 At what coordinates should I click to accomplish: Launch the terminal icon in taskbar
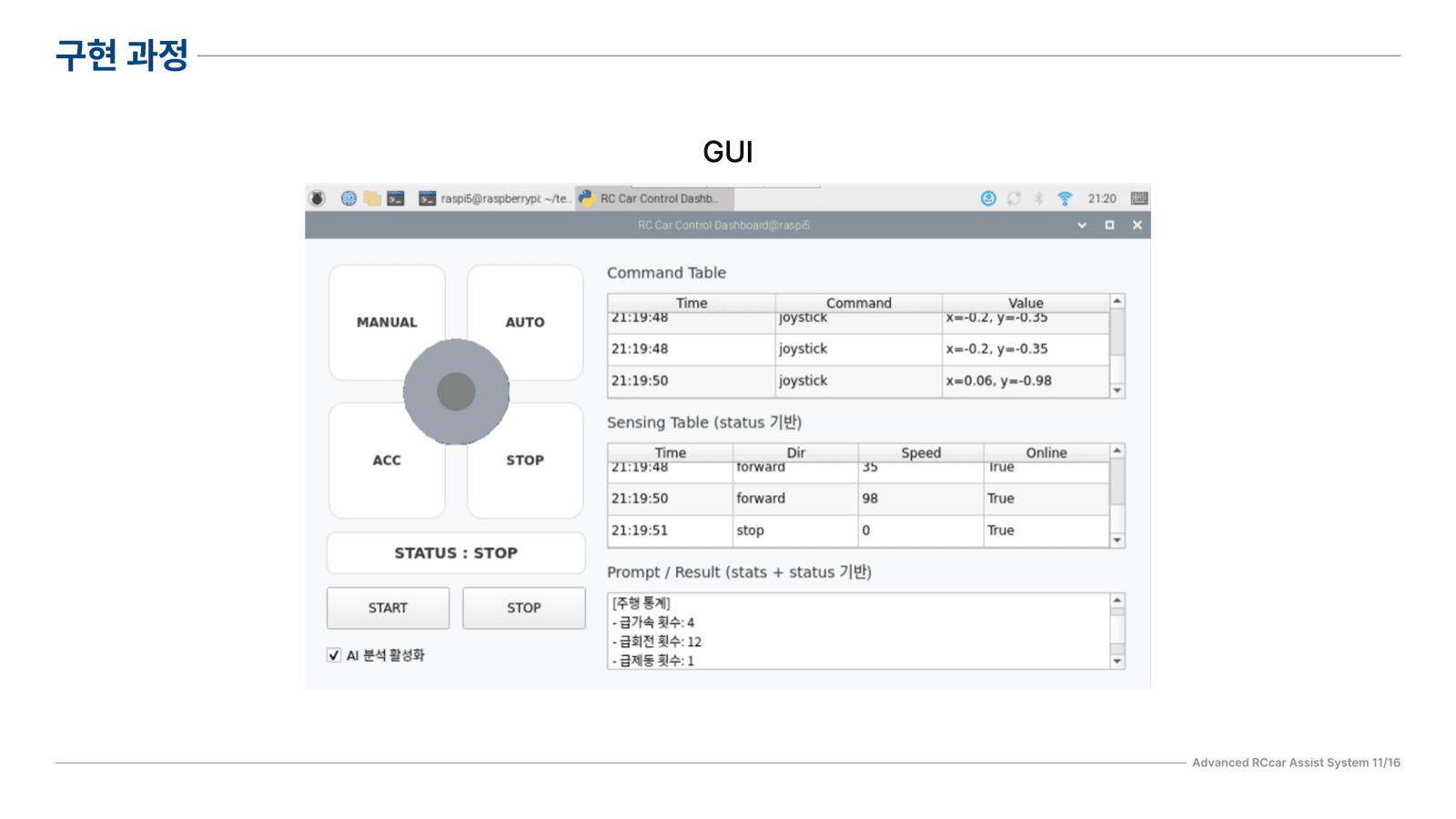396,198
